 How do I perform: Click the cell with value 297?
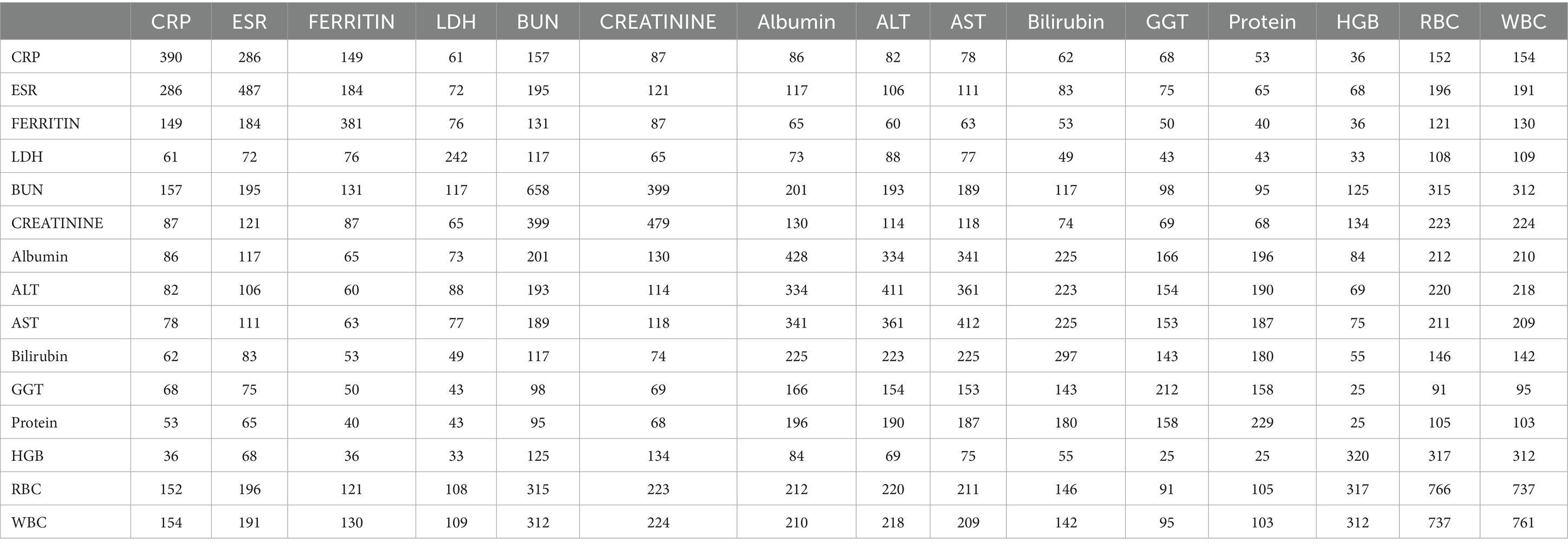click(1065, 356)
